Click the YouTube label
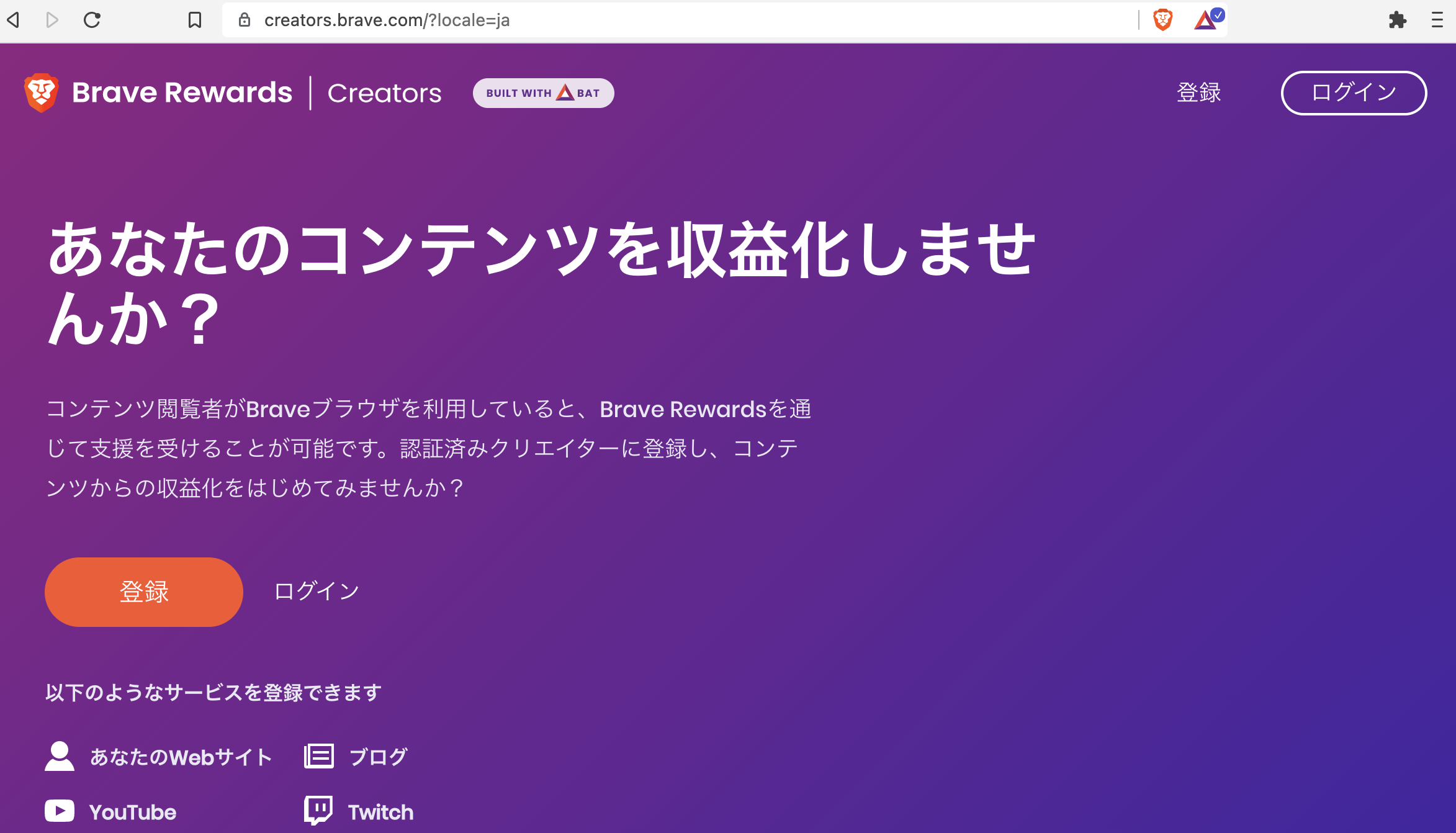The width and height of the screenshot is (1456, 833). pos(133,812)
